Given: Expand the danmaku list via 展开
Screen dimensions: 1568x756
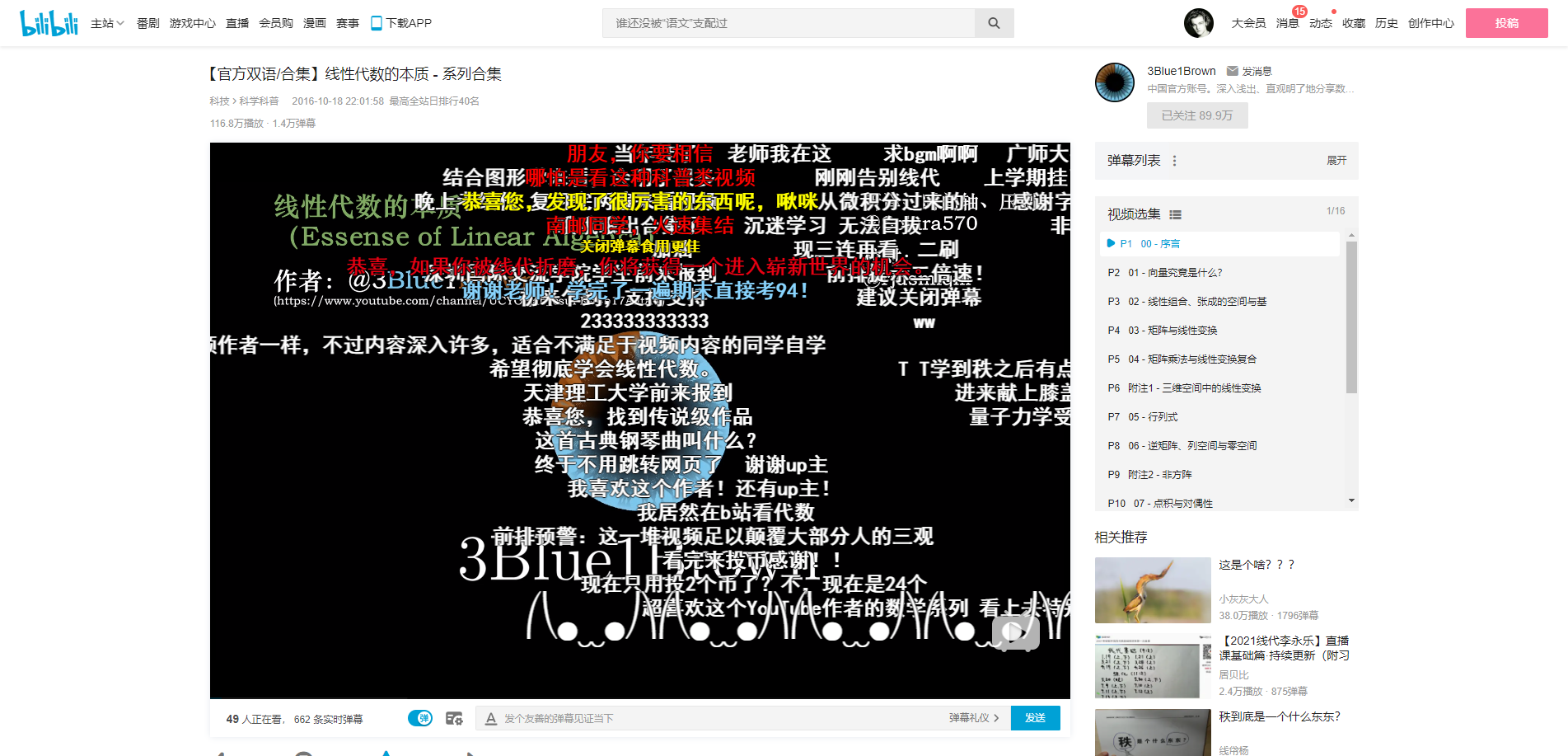Looking at the screenshot, I should pyautogui.click(x=1336, y=161).
